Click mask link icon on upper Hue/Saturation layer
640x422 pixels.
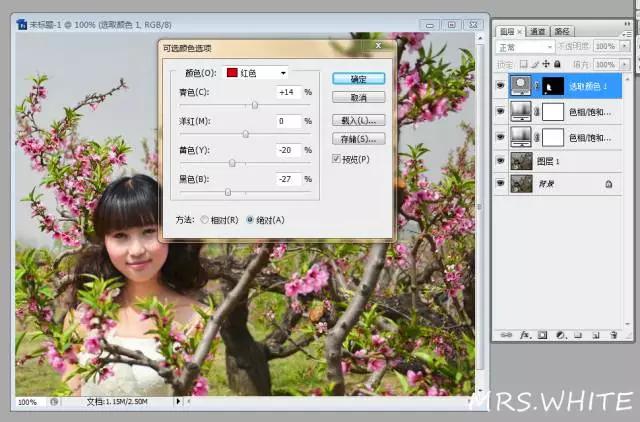pyautogui.click(x=537, y=112)
